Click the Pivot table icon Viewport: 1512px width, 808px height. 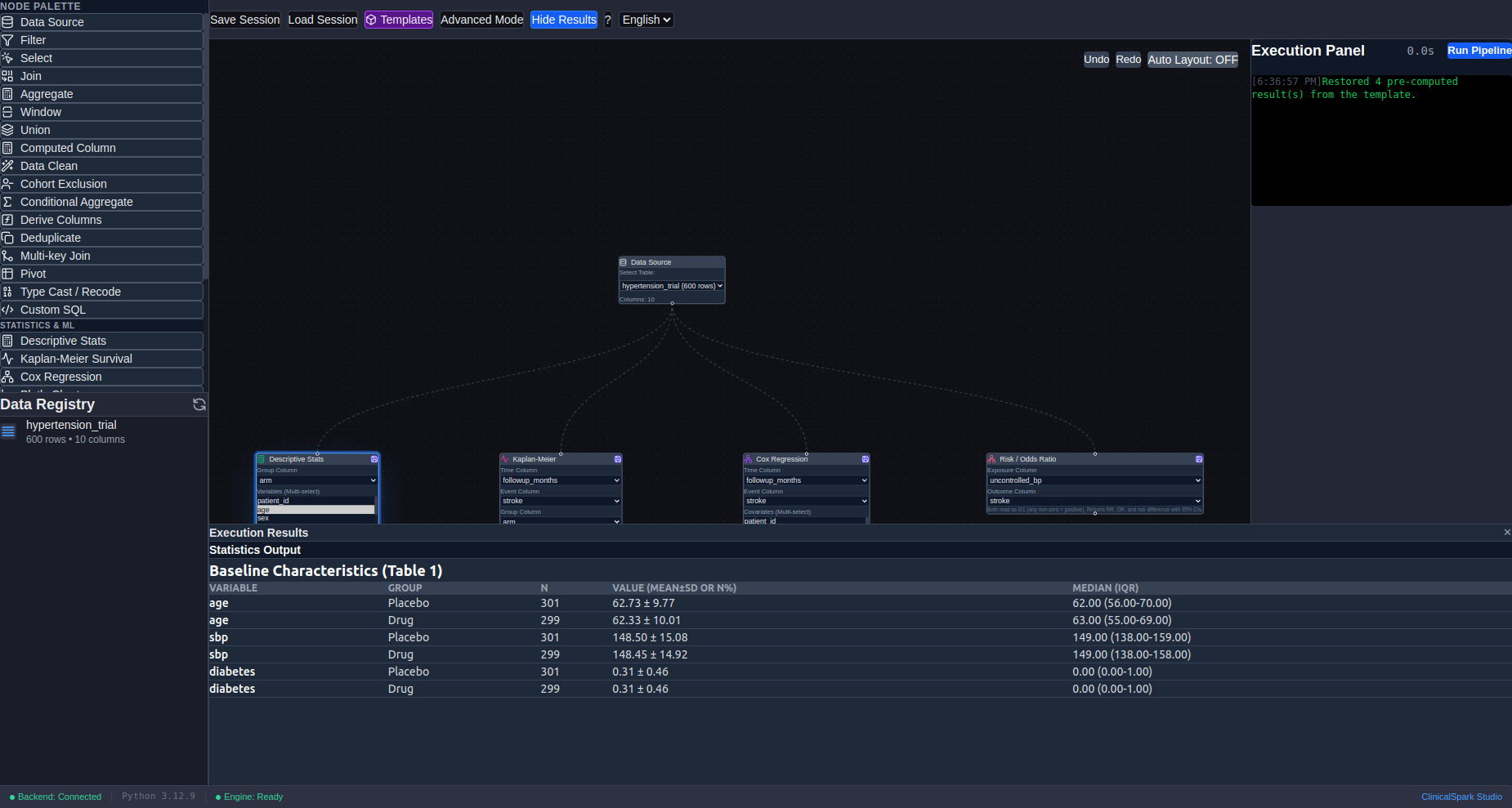7,274
